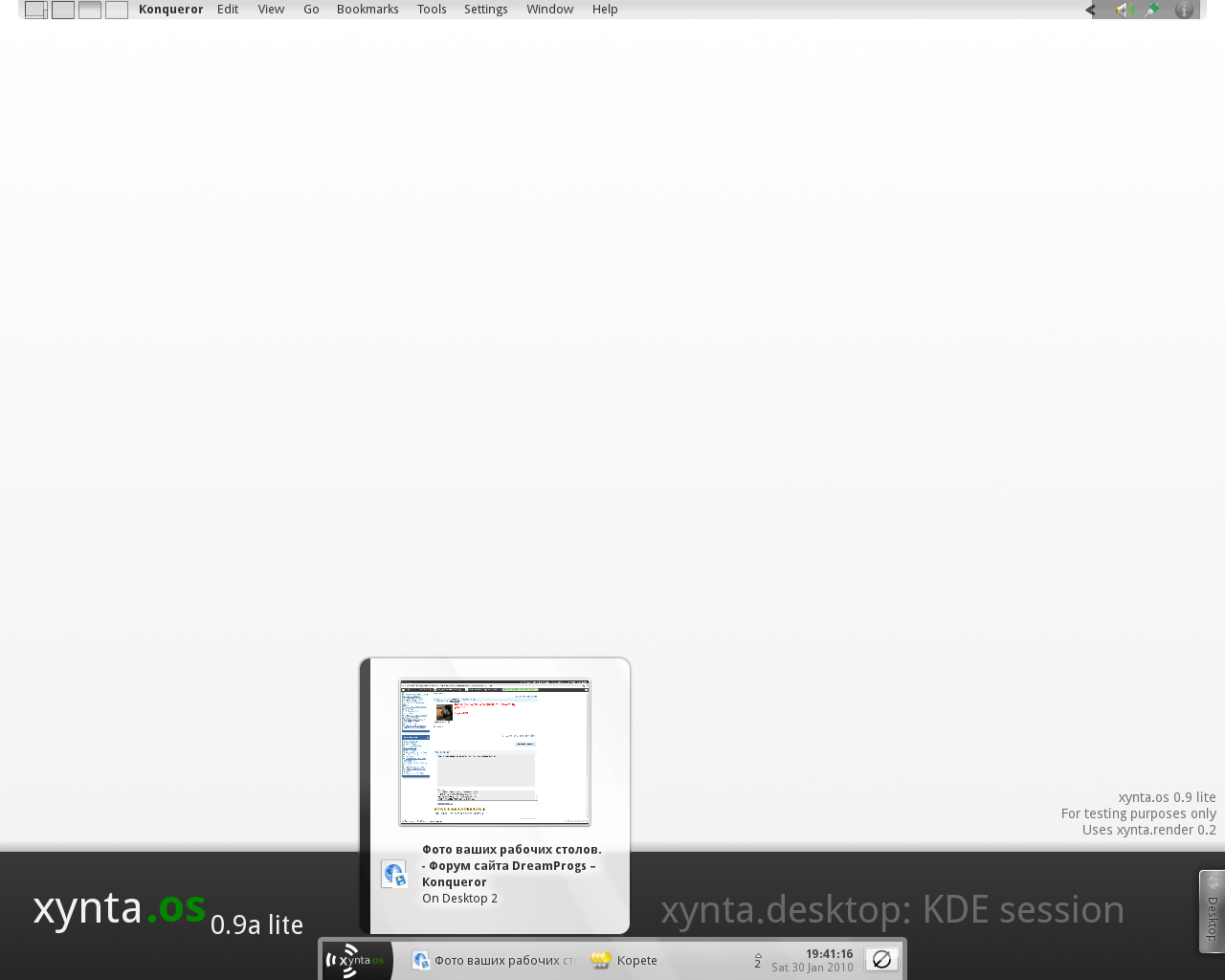Open the xynta.os launcher menu button
Viewport: 1225px width, 980px height.
point(357,960)
